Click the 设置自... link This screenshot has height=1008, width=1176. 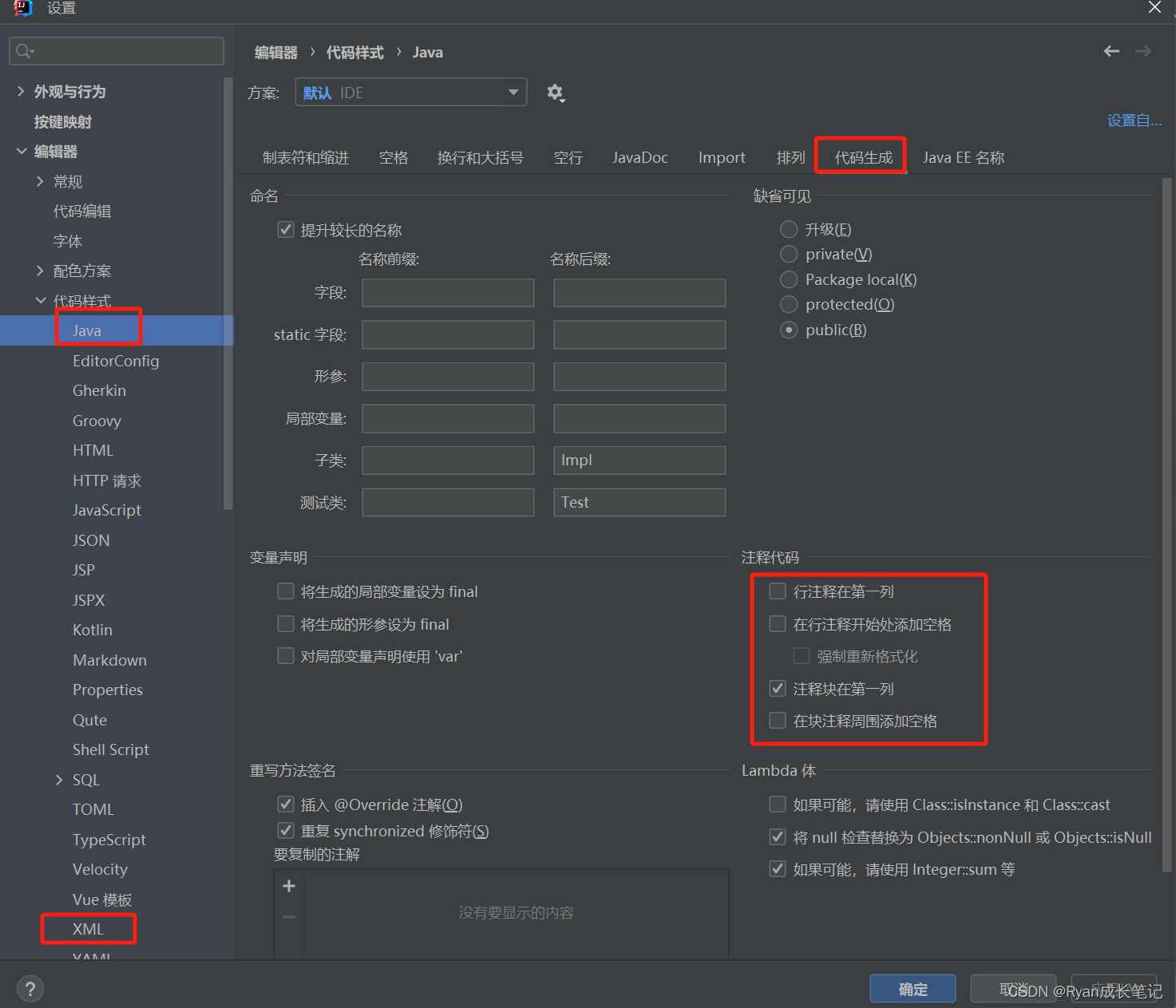coord(1134,121)
